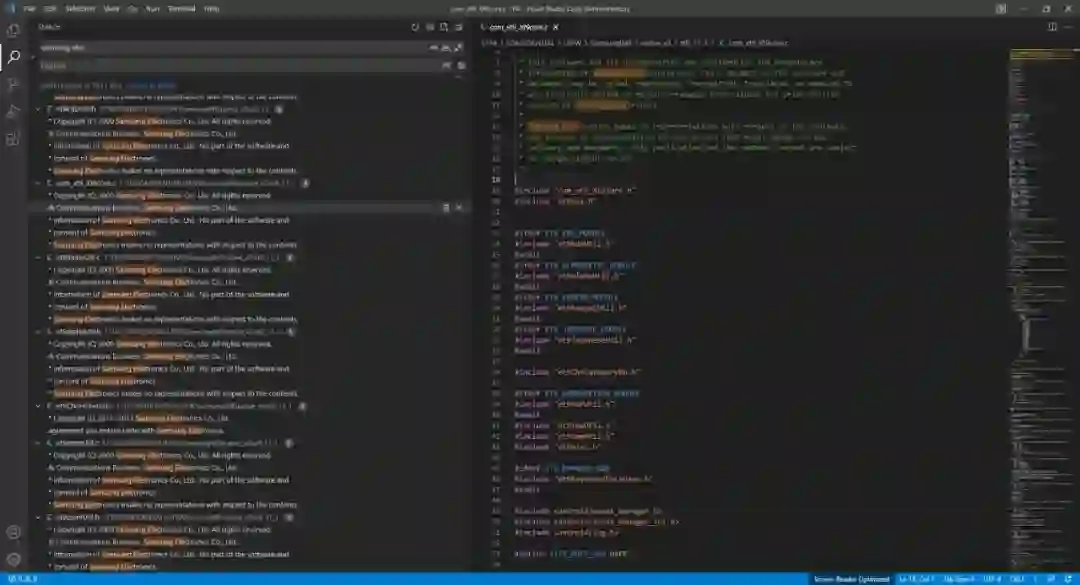Clear the search results
Viewport: 1080px width, 585px height.
(430, 27)
